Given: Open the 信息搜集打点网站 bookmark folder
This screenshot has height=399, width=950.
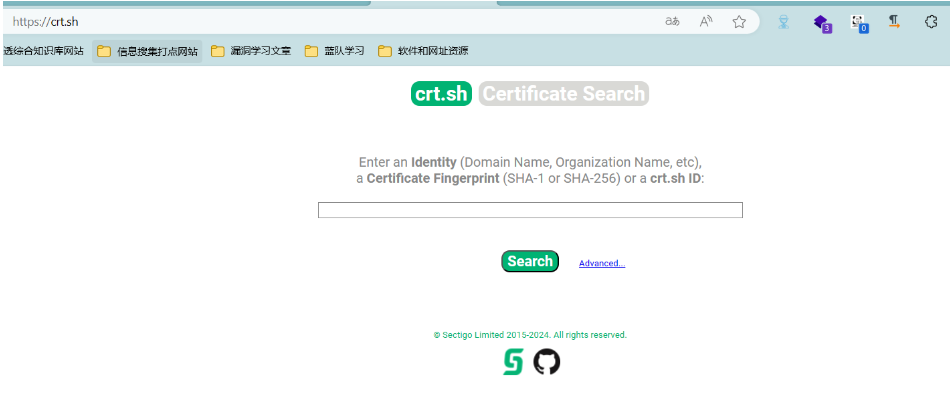Looking at the screenshot, I should (x=147, y=51).
